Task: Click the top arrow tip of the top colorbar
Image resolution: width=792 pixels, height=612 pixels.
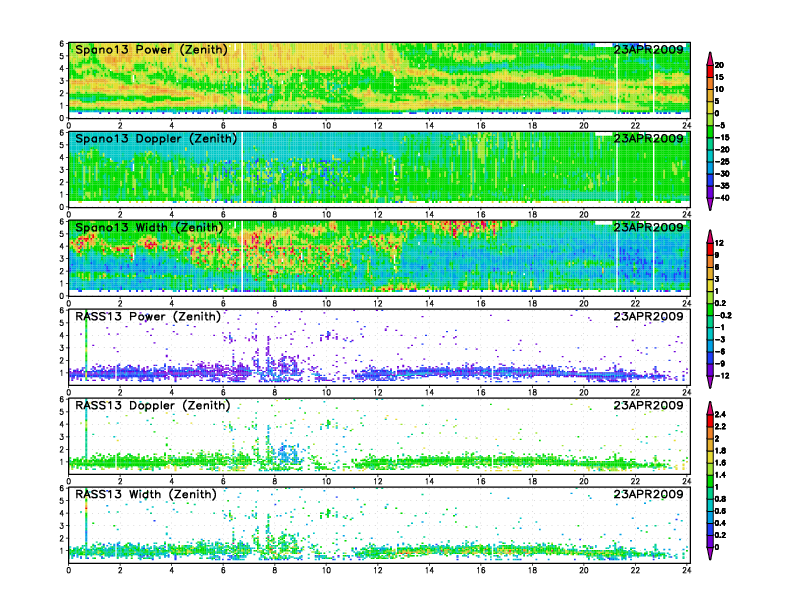Action: tap(710, 58)
